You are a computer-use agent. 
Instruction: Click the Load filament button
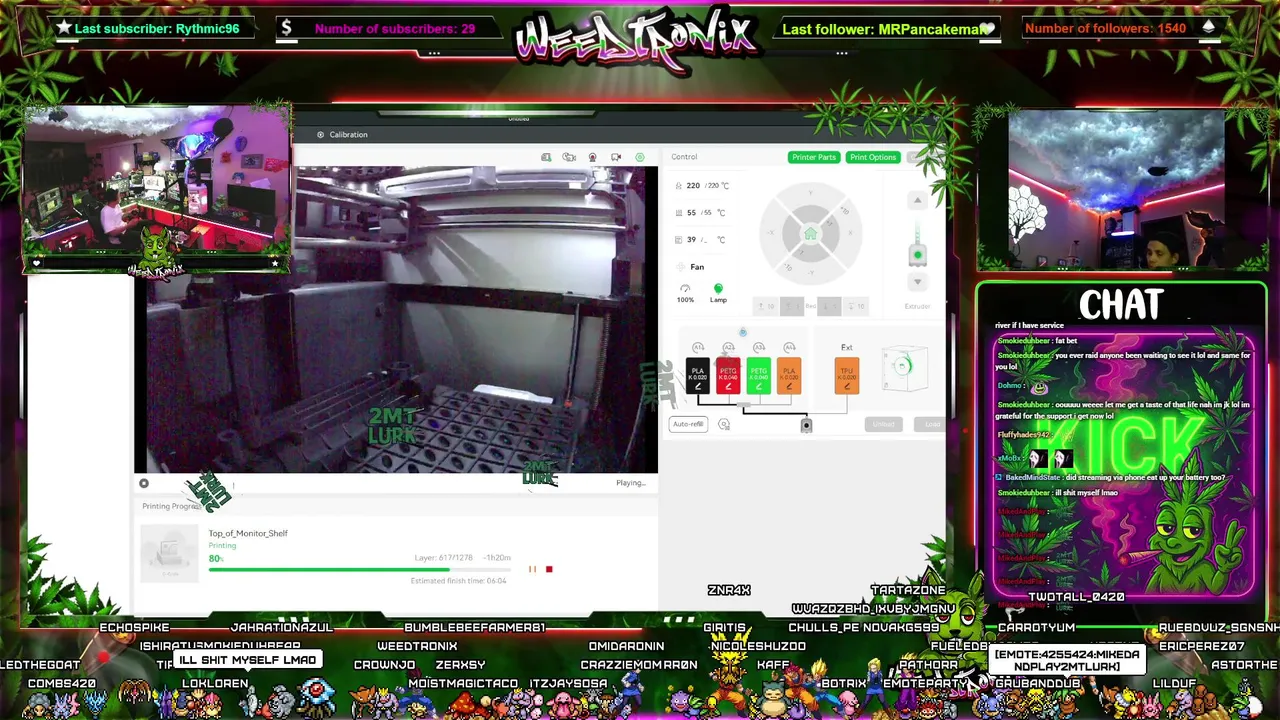[932, 424]
